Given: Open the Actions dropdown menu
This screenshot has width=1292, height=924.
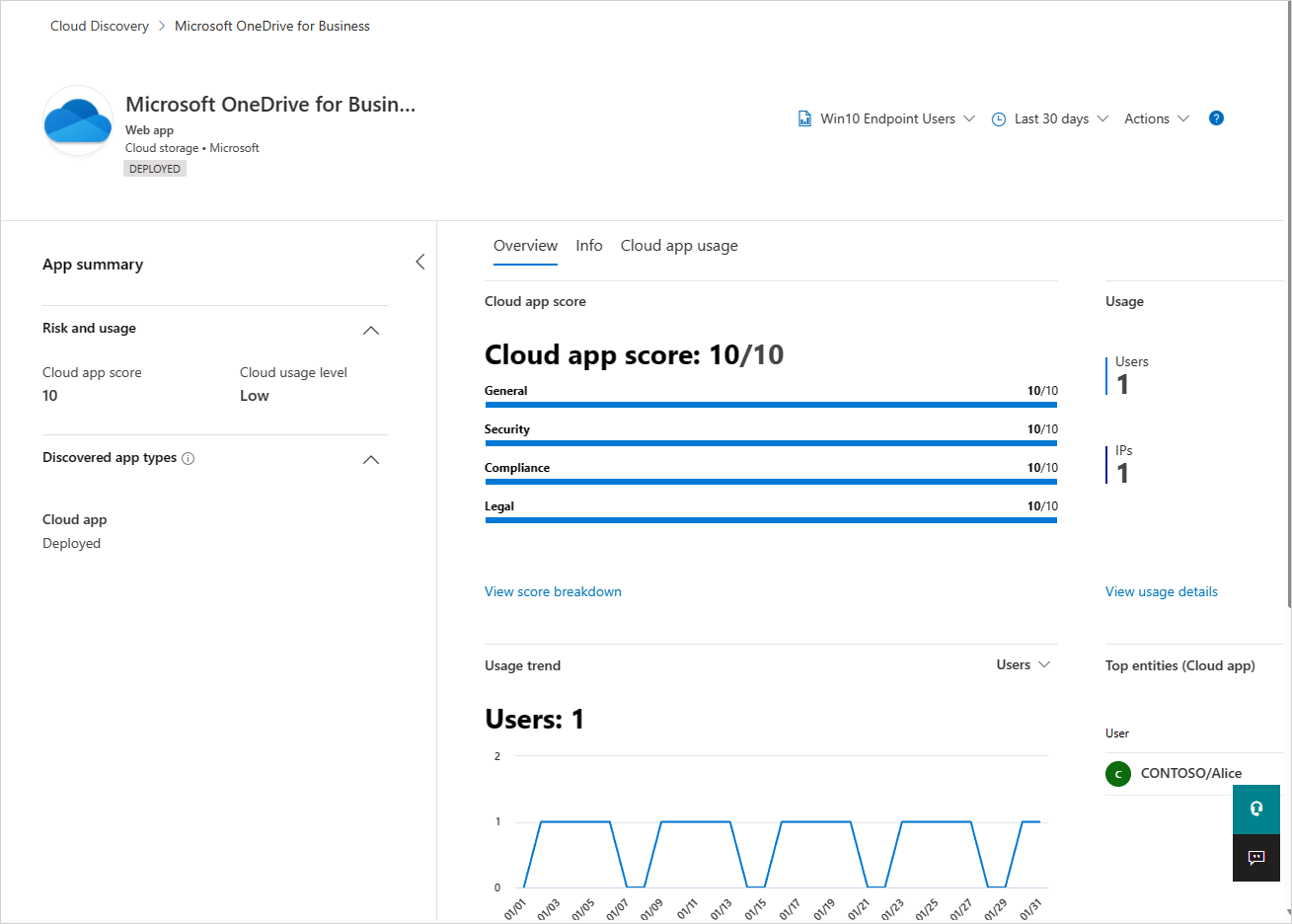Looking at the screenshot, I should (1157, 118).
